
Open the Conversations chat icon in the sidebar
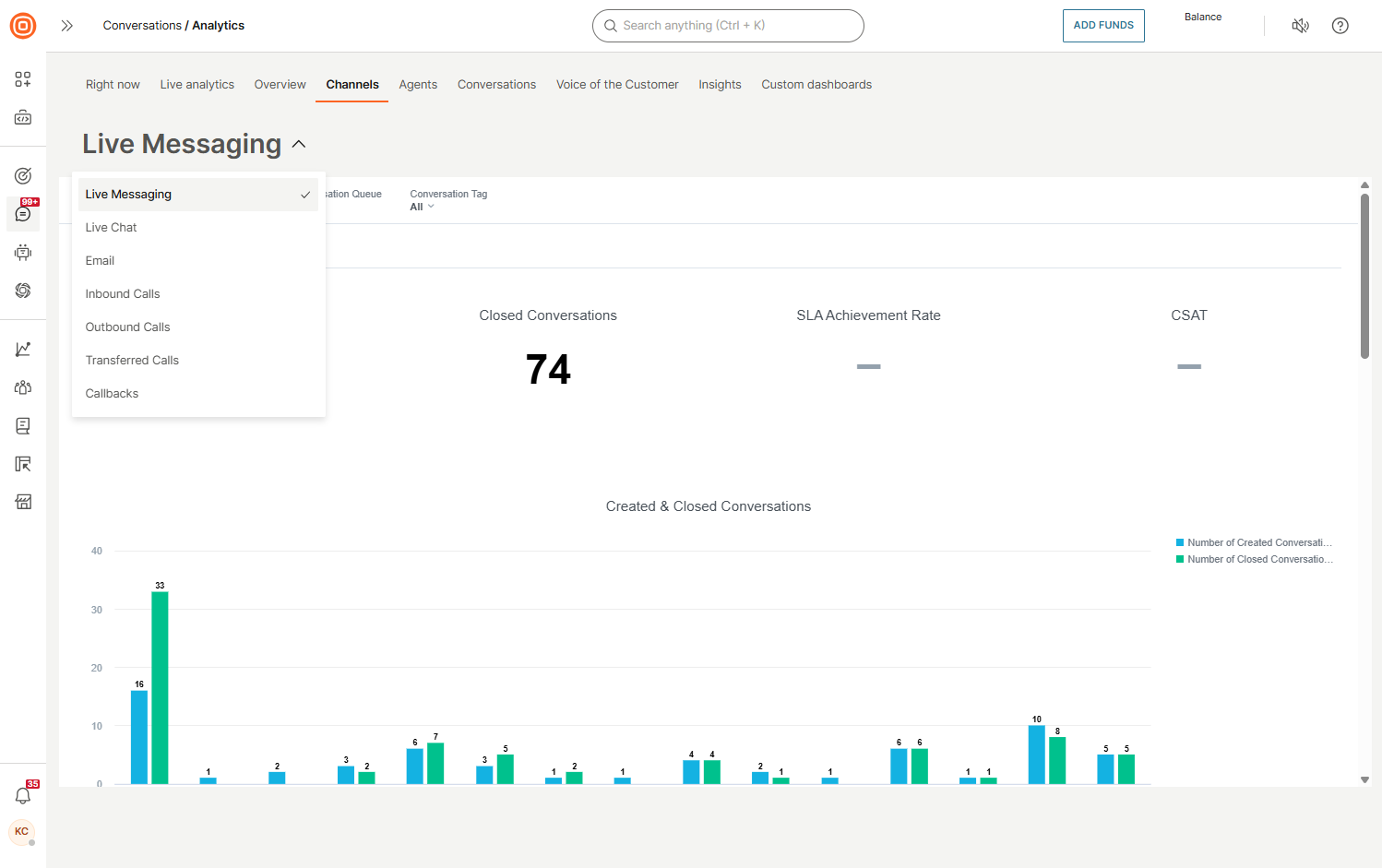pos(22,213)
